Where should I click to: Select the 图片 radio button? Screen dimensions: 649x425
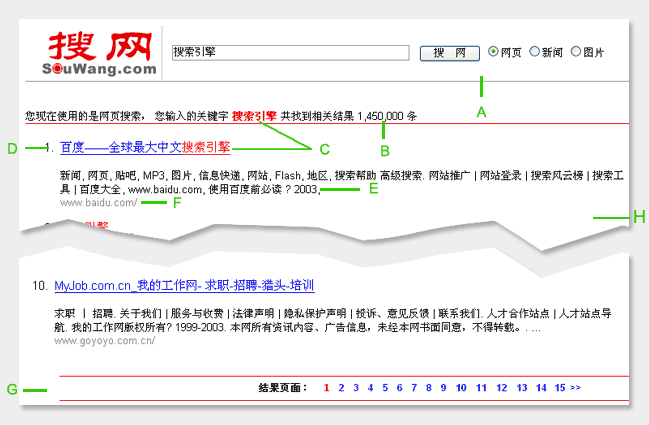click(576, 52)
